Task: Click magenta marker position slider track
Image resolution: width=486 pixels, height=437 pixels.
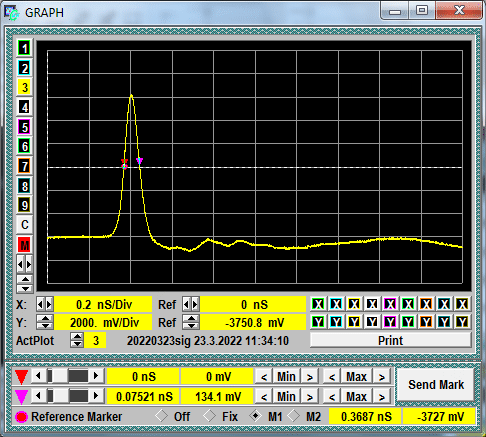Action: click(67, 396)
